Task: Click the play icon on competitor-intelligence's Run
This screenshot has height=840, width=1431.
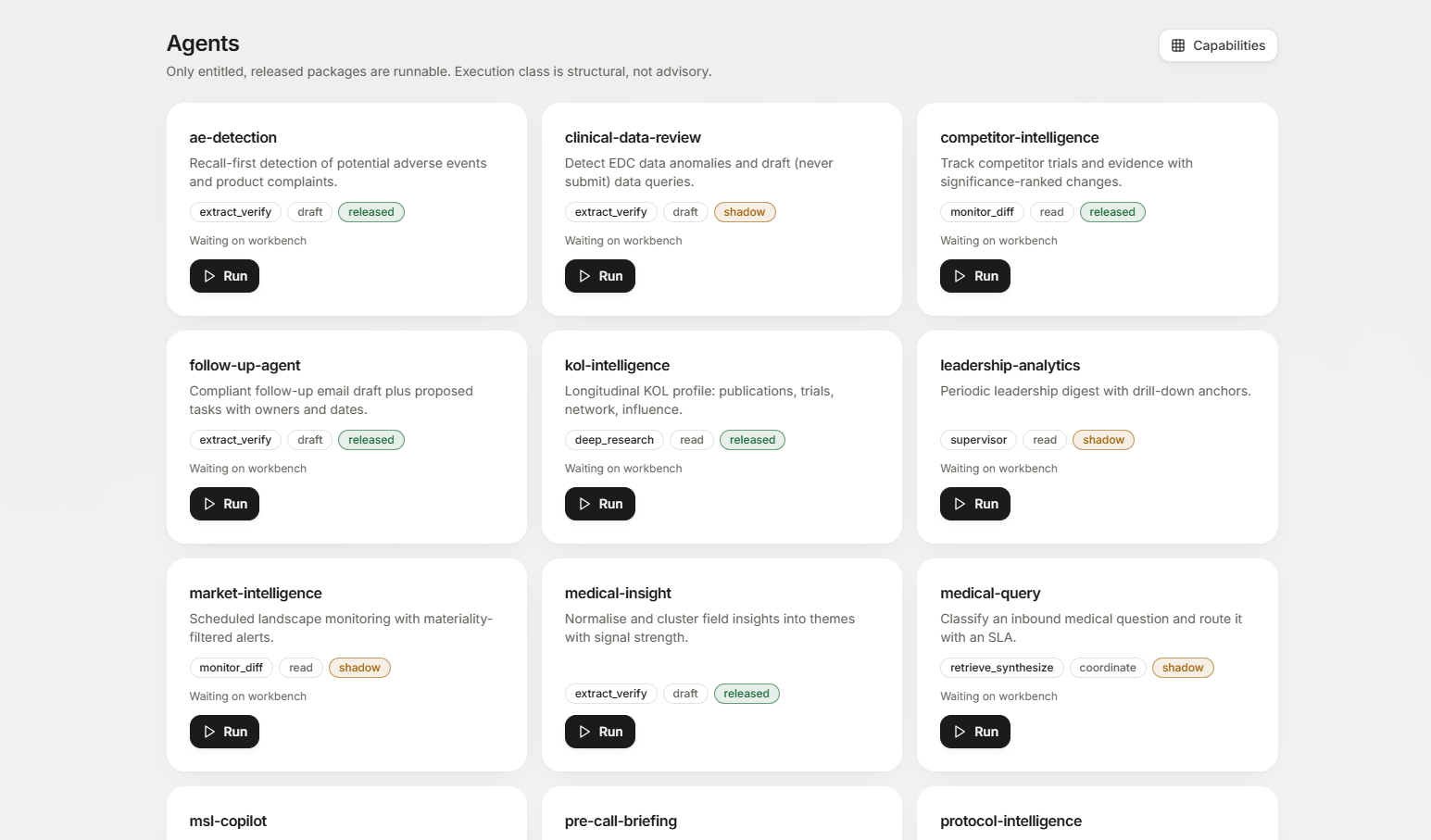Action: pos(960,276)
